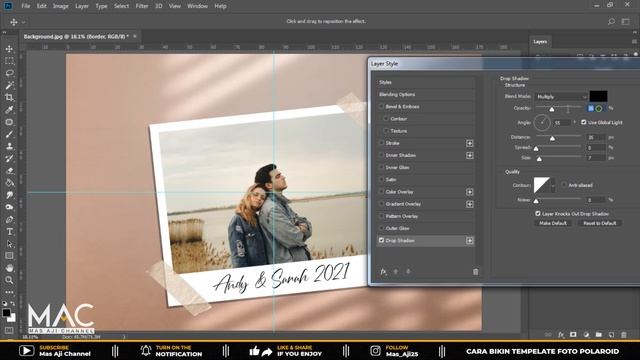Select the Magic Wand tool
This screenshot has height=360, width=640.
[x=9, y=85]
